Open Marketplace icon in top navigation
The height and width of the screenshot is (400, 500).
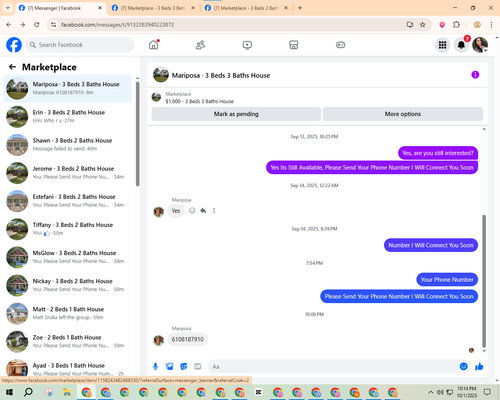point(294,45)
